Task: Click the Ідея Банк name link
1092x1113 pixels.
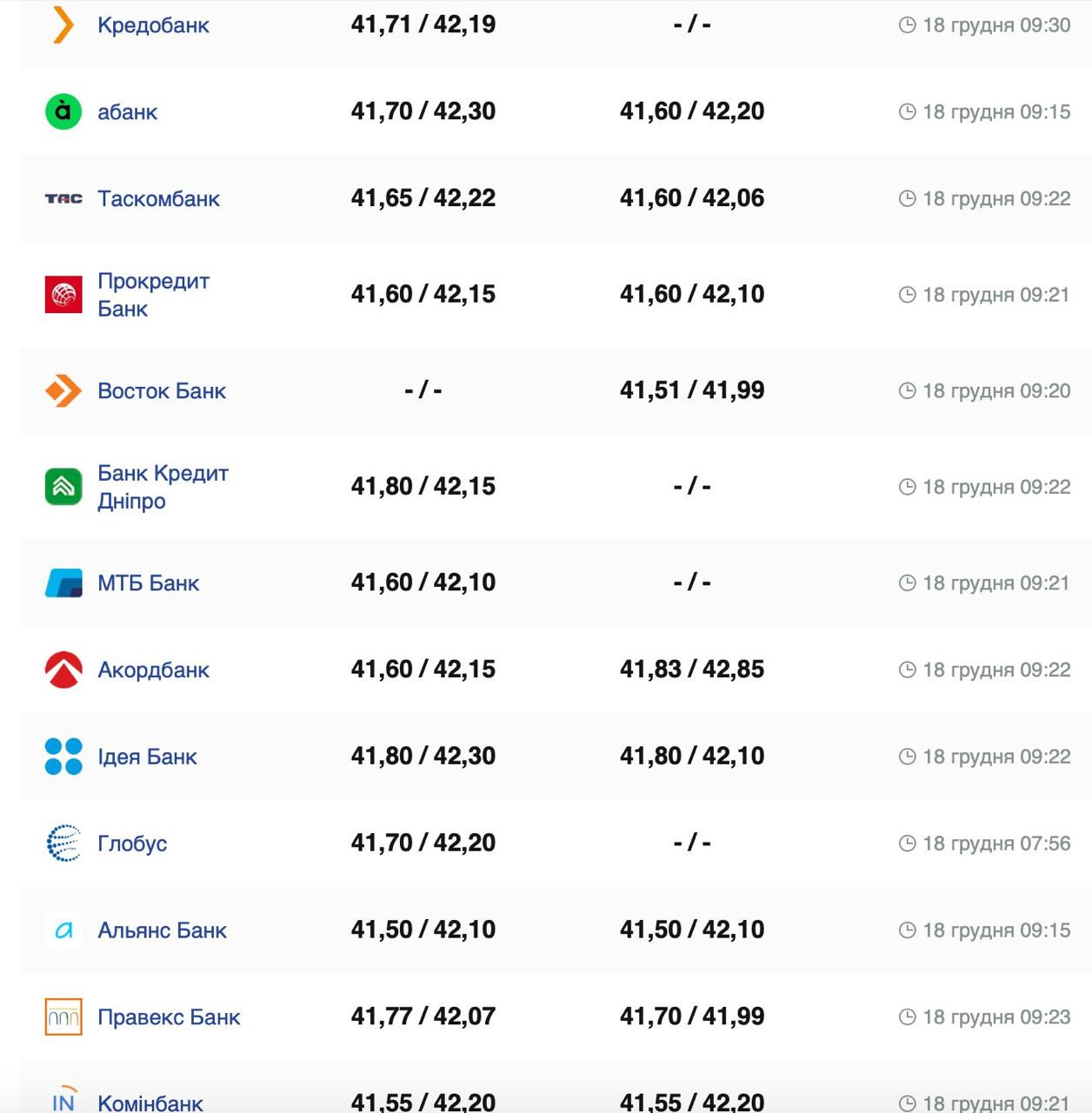Action: click(x=147, y=757)
